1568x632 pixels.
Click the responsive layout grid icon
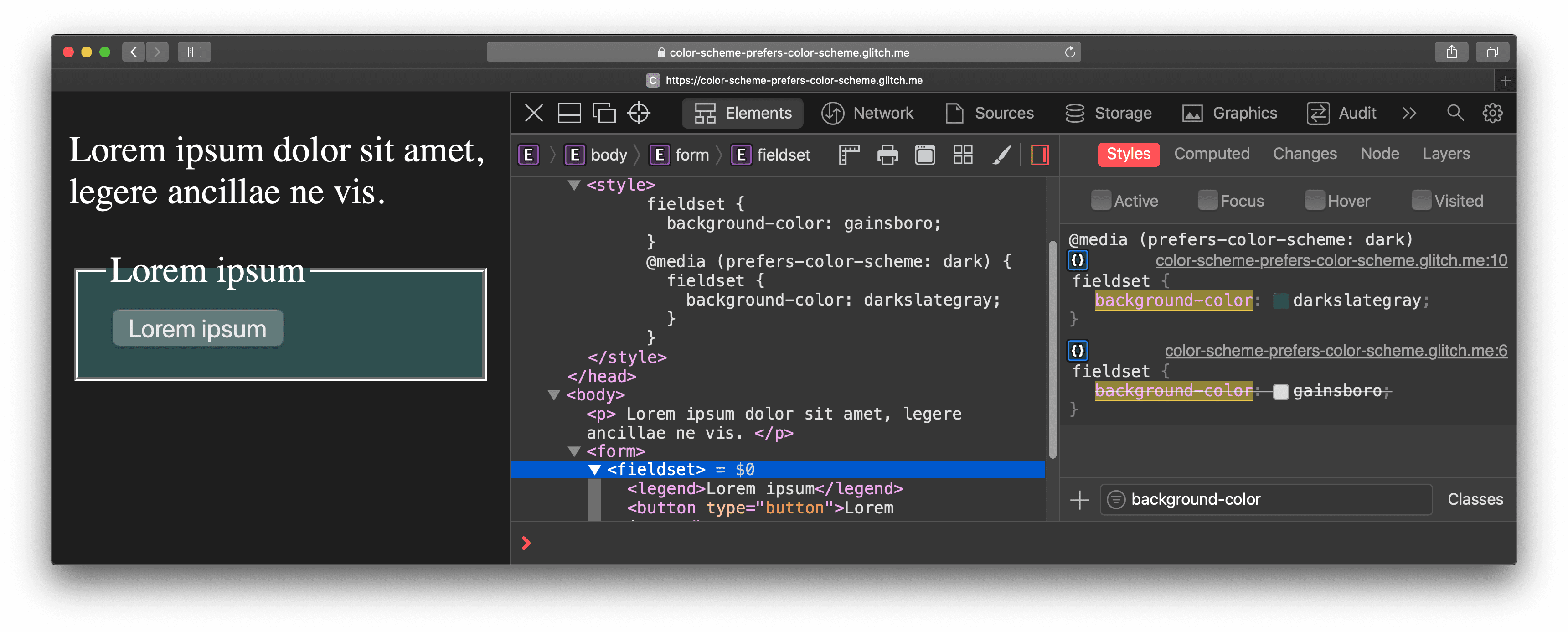point(963,154)
